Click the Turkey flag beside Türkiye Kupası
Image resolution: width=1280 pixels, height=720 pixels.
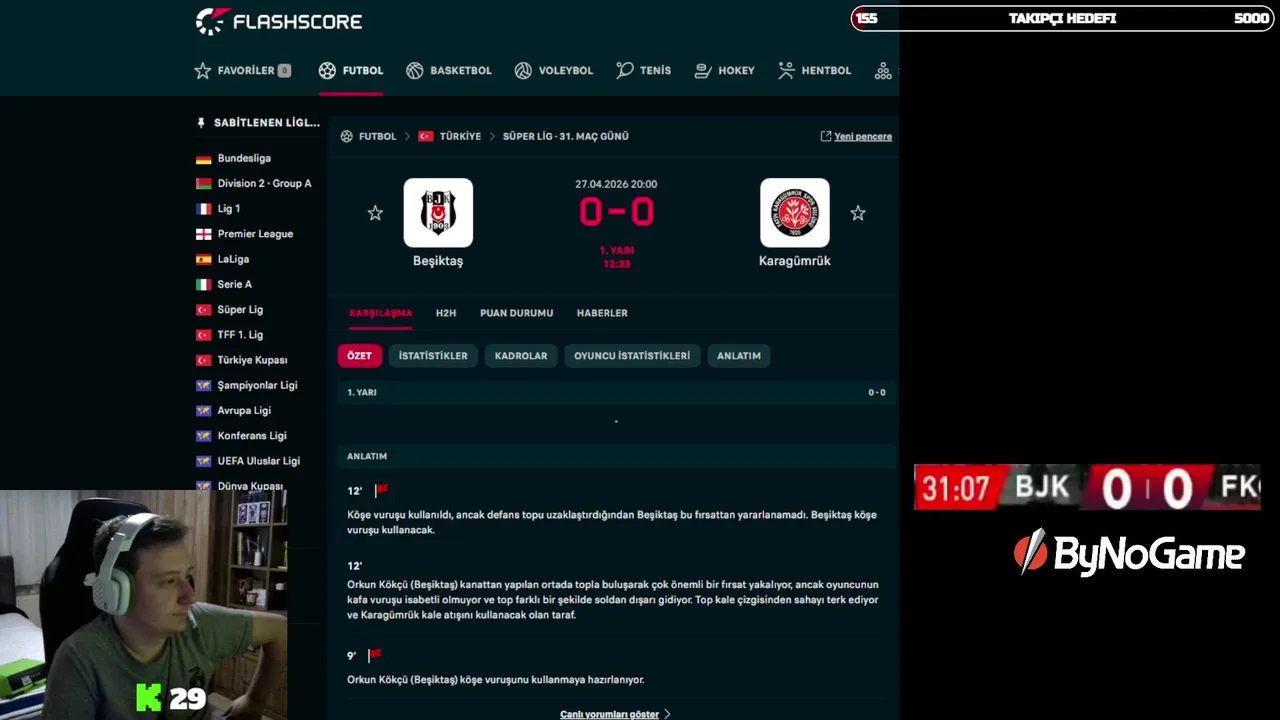[x=203, y=360]
